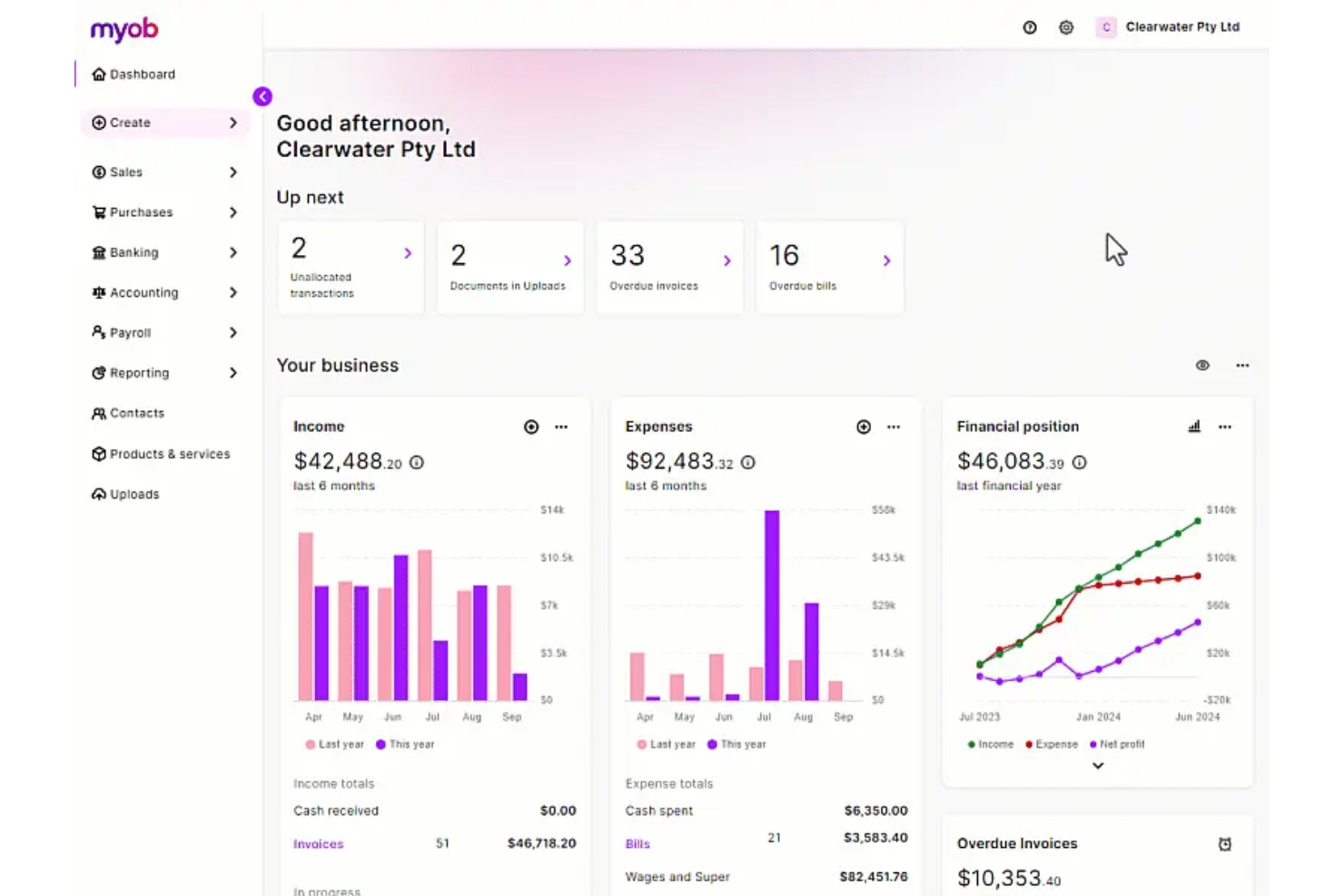Click the Contacts people icon
This screenshot has width=1344, height=896.
tap(99, 413)
